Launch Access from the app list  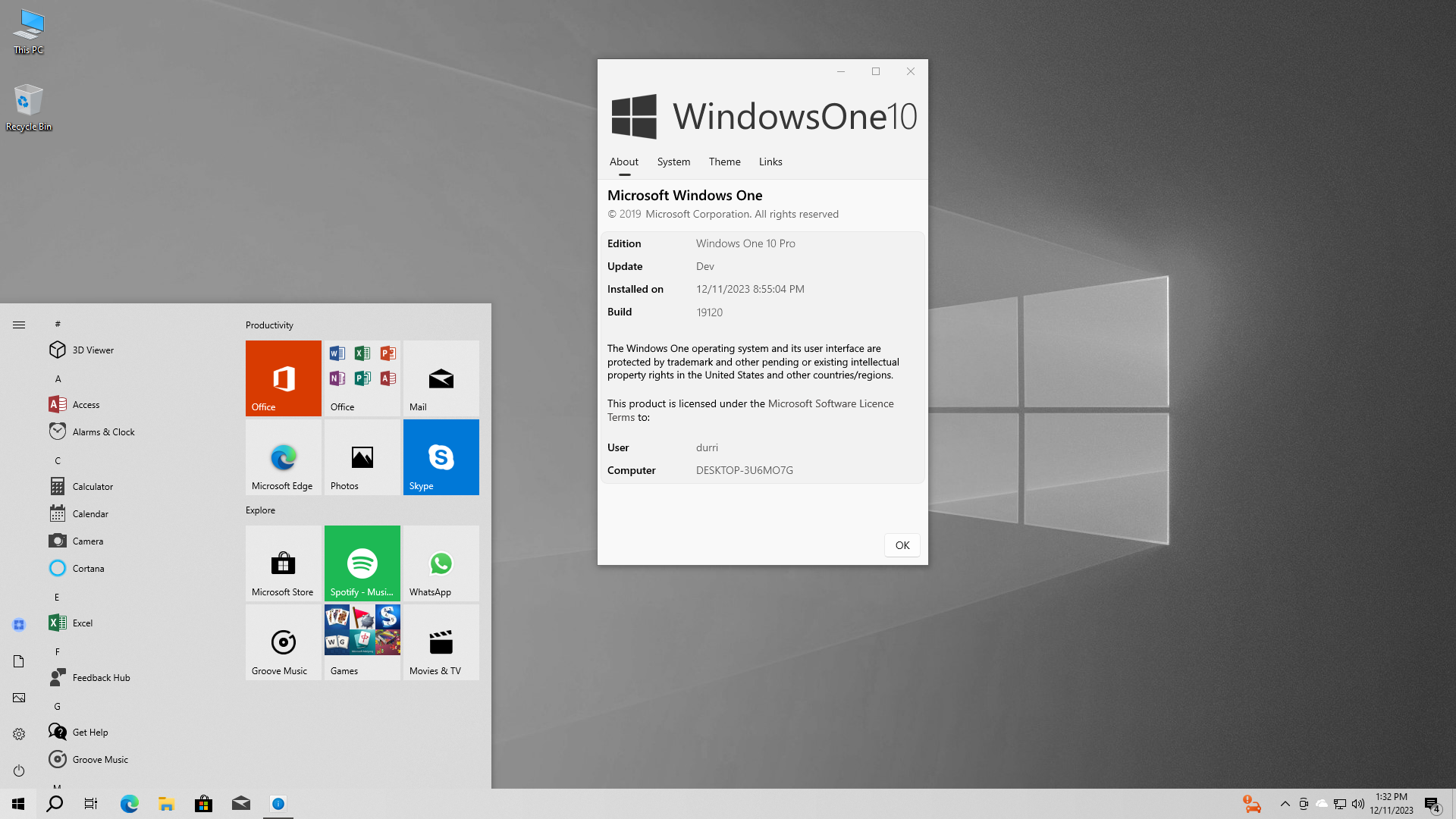tap(136, 404)
